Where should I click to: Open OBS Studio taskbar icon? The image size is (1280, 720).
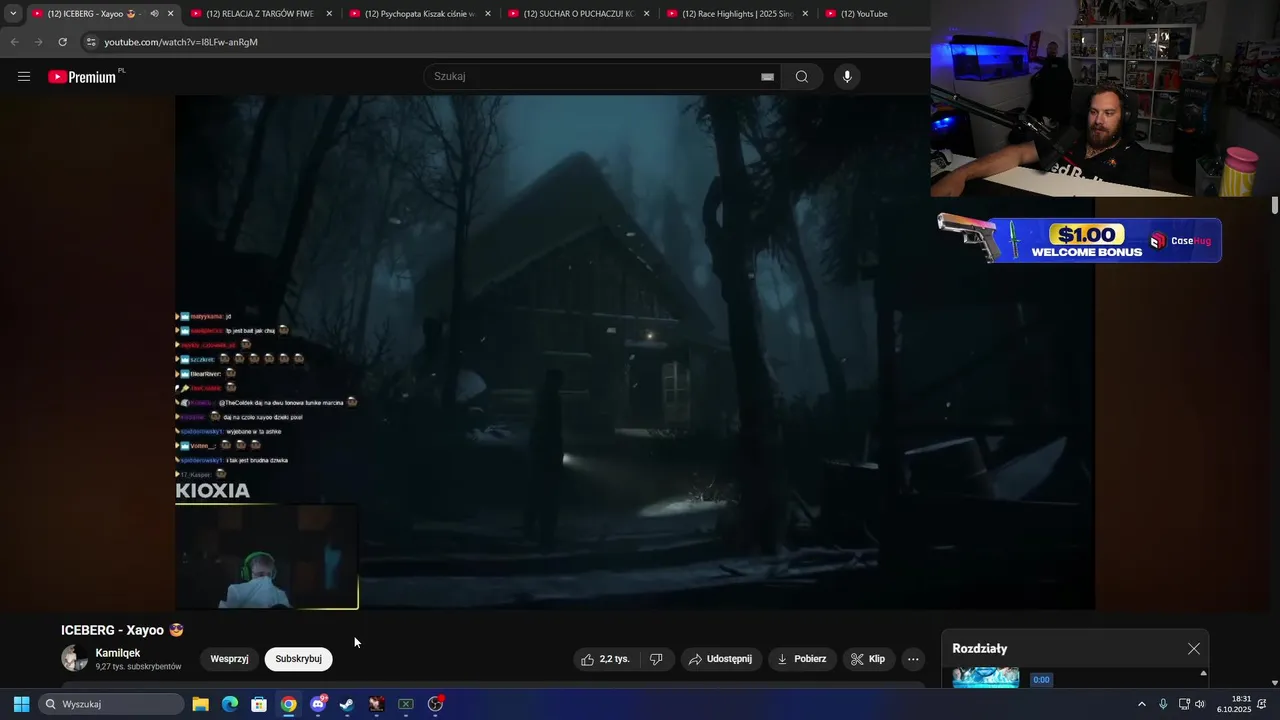click(435, 704)
